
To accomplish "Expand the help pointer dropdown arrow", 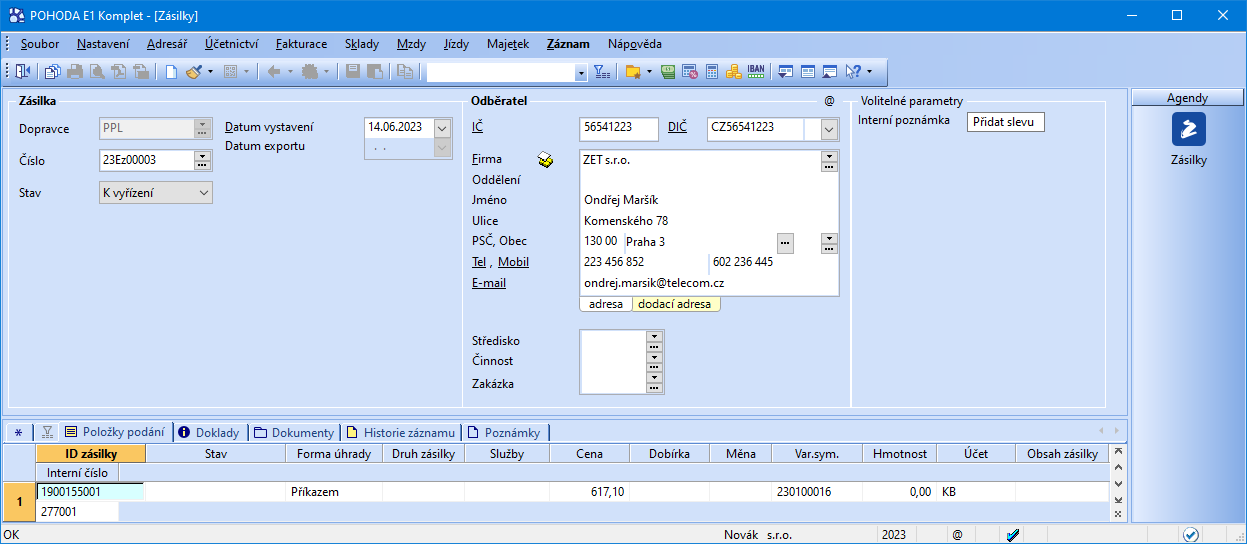I will click(x=869, y=71).
